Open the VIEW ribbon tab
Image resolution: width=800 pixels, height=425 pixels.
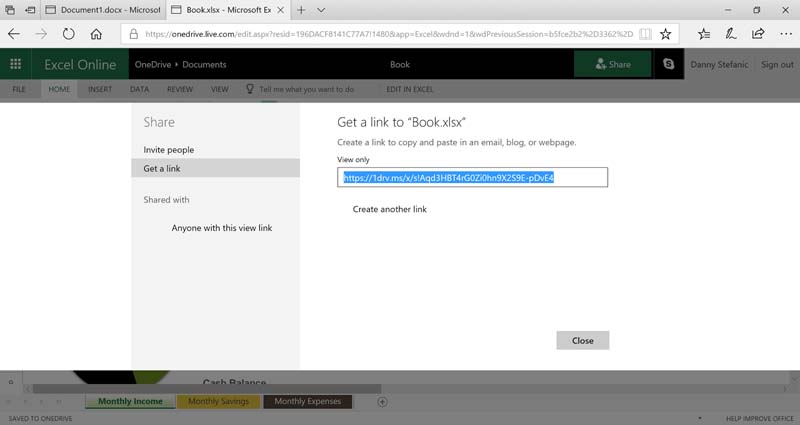tap(220, 89)
